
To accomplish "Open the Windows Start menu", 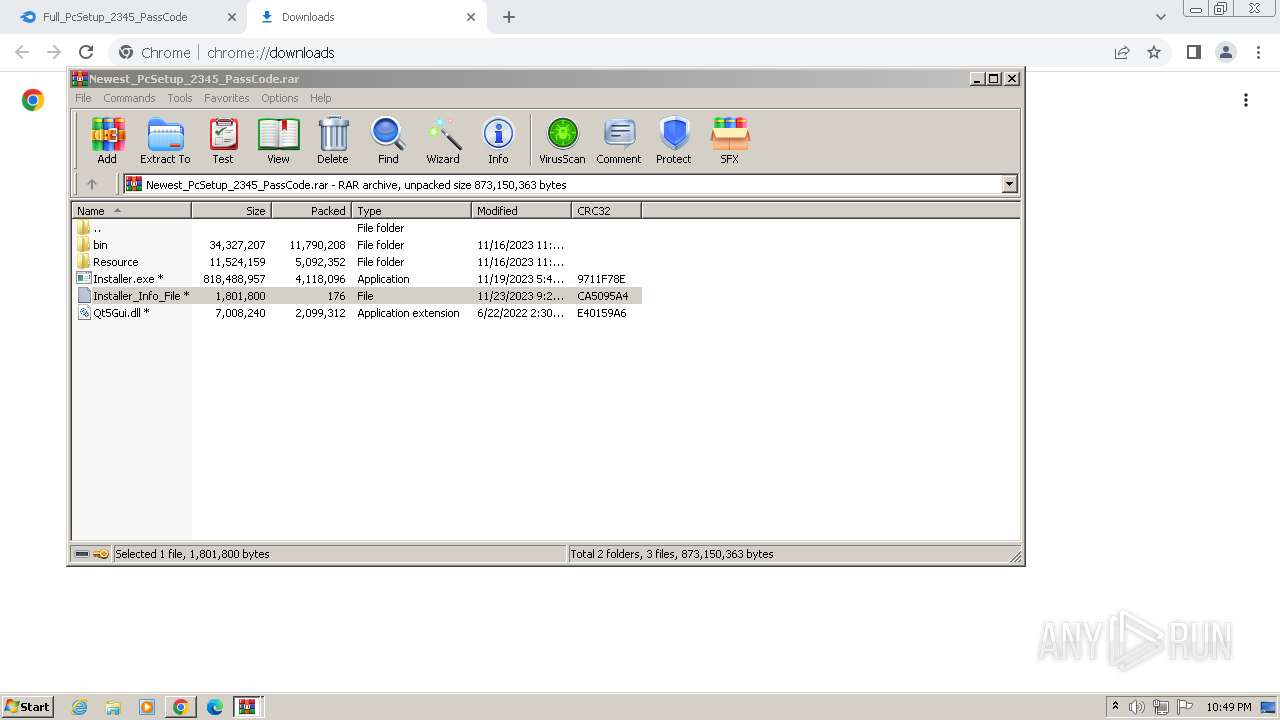I will (27, 706).
